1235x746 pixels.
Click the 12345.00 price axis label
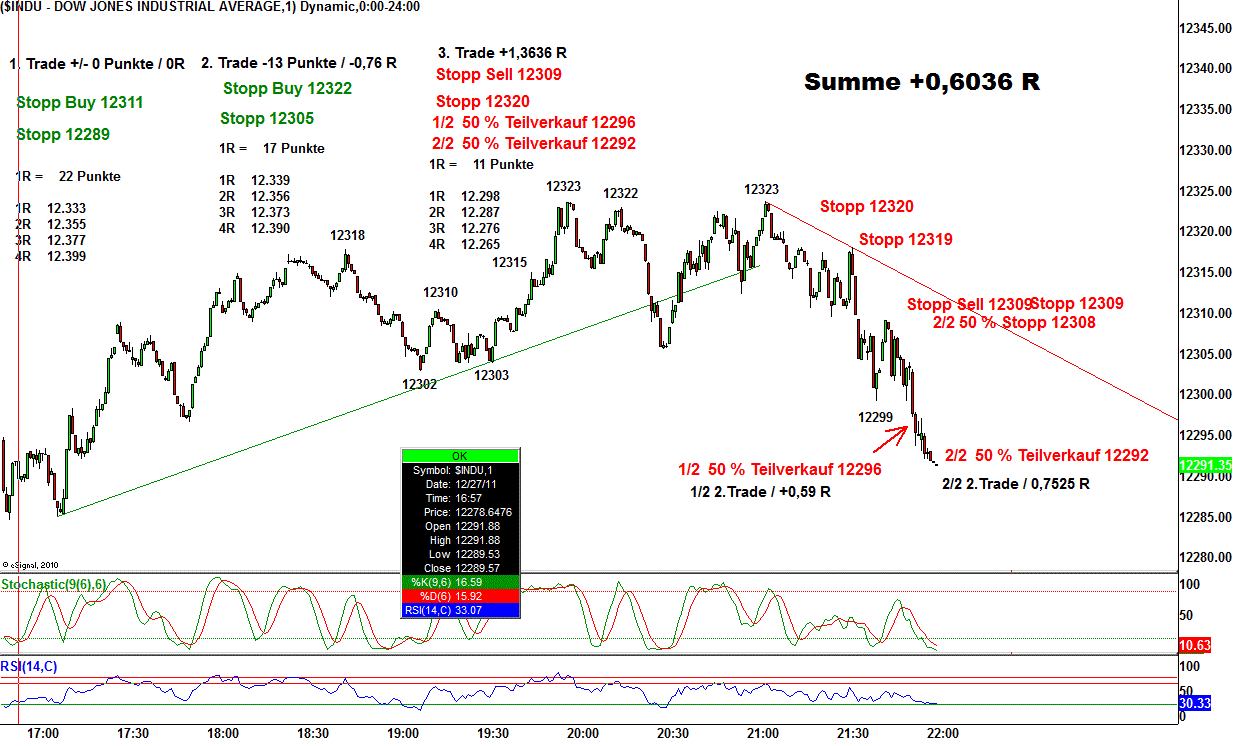click(1204, 27)
